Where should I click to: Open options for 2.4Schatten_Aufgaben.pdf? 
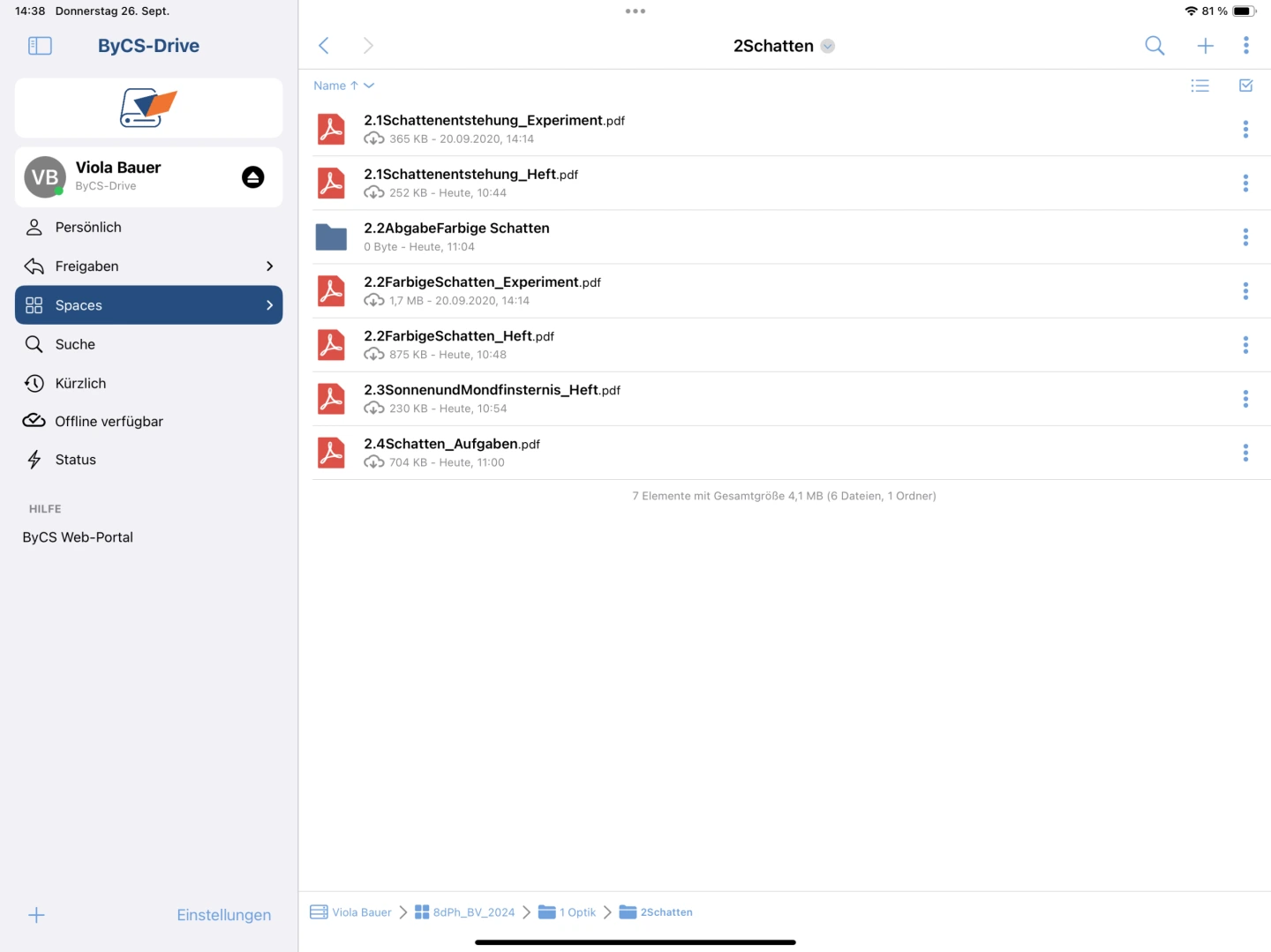tap(1245, 453)
